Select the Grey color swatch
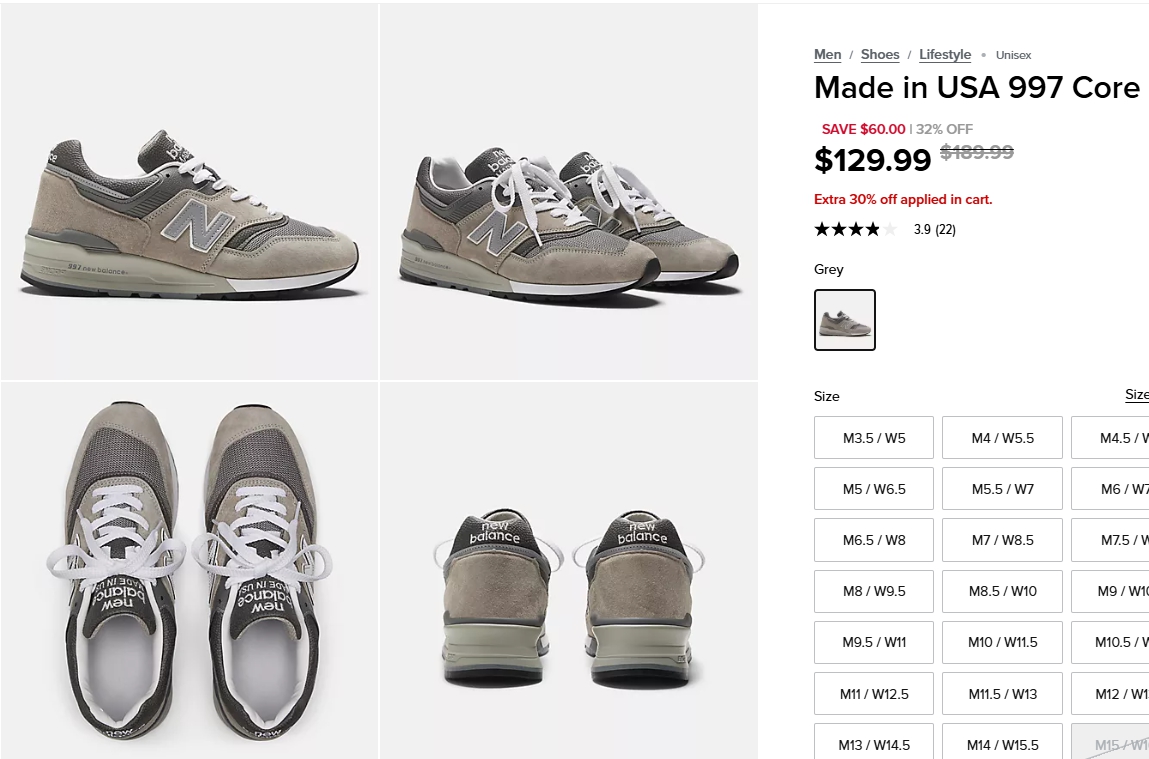Viewport: 1149px width, 759px height. click(x=845, y=320)
